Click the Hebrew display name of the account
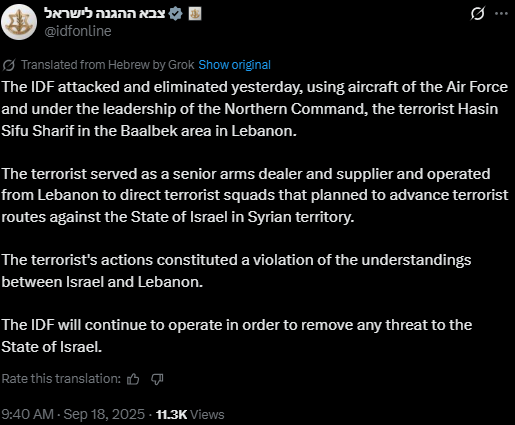Screen dimensions: 515x425 (x=105, y=13)
